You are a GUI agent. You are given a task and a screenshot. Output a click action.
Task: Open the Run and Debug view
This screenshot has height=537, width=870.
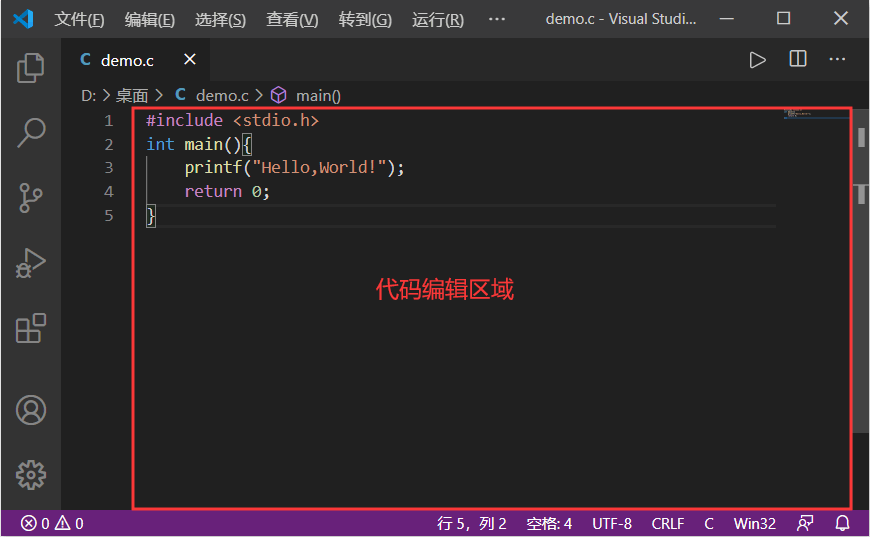pos(31,263)
